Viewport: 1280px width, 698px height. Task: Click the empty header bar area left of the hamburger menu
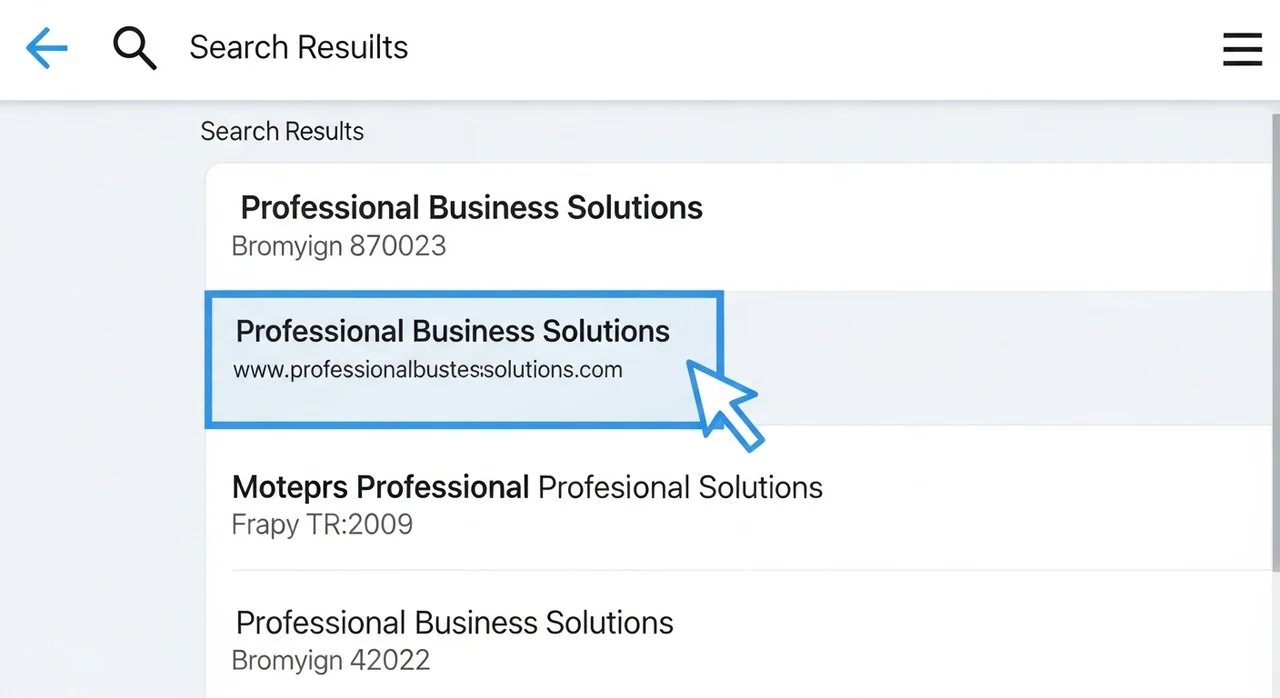800,48
